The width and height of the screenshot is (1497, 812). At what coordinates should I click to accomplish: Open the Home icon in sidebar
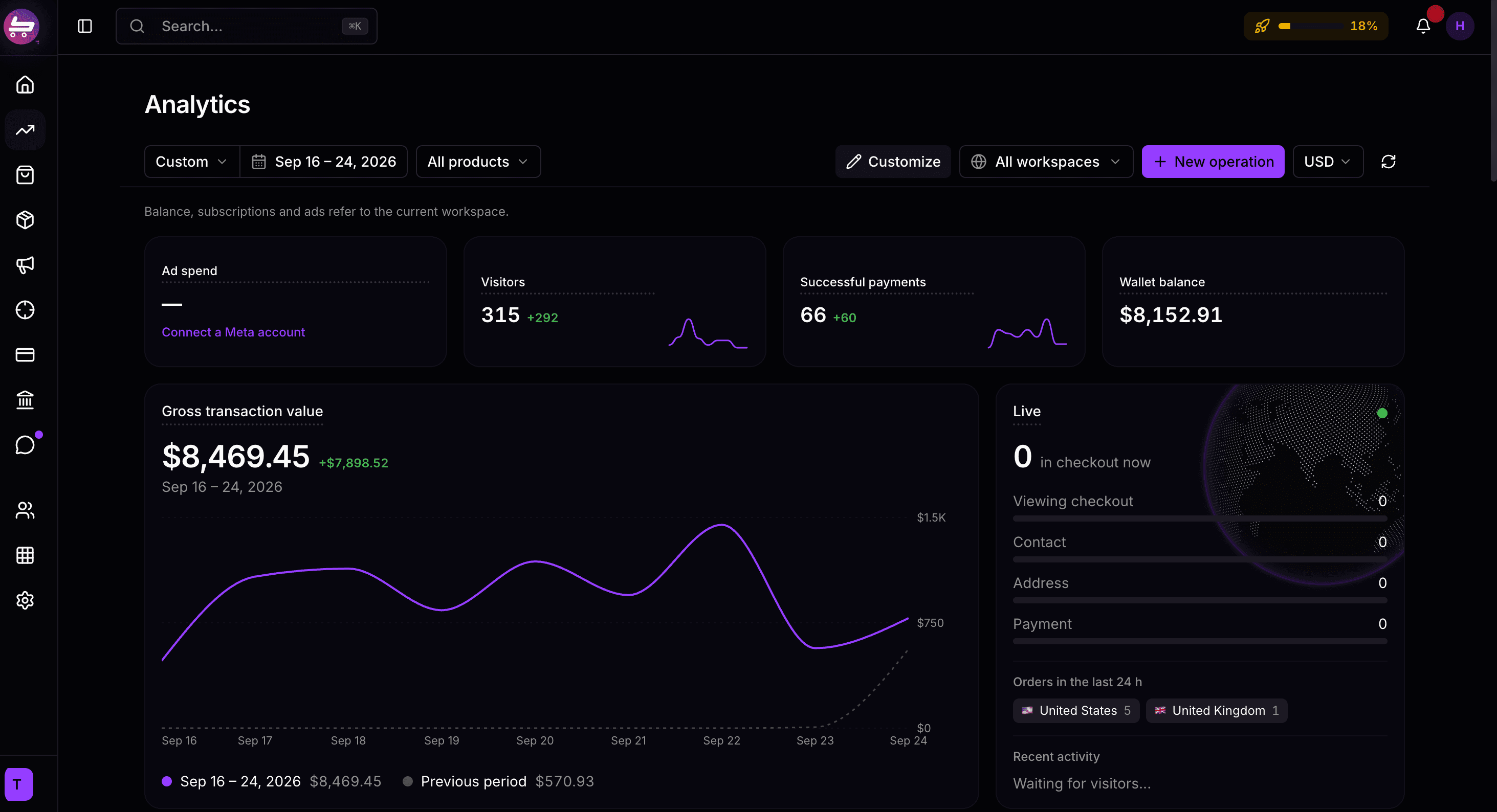[x=25, y=85]
